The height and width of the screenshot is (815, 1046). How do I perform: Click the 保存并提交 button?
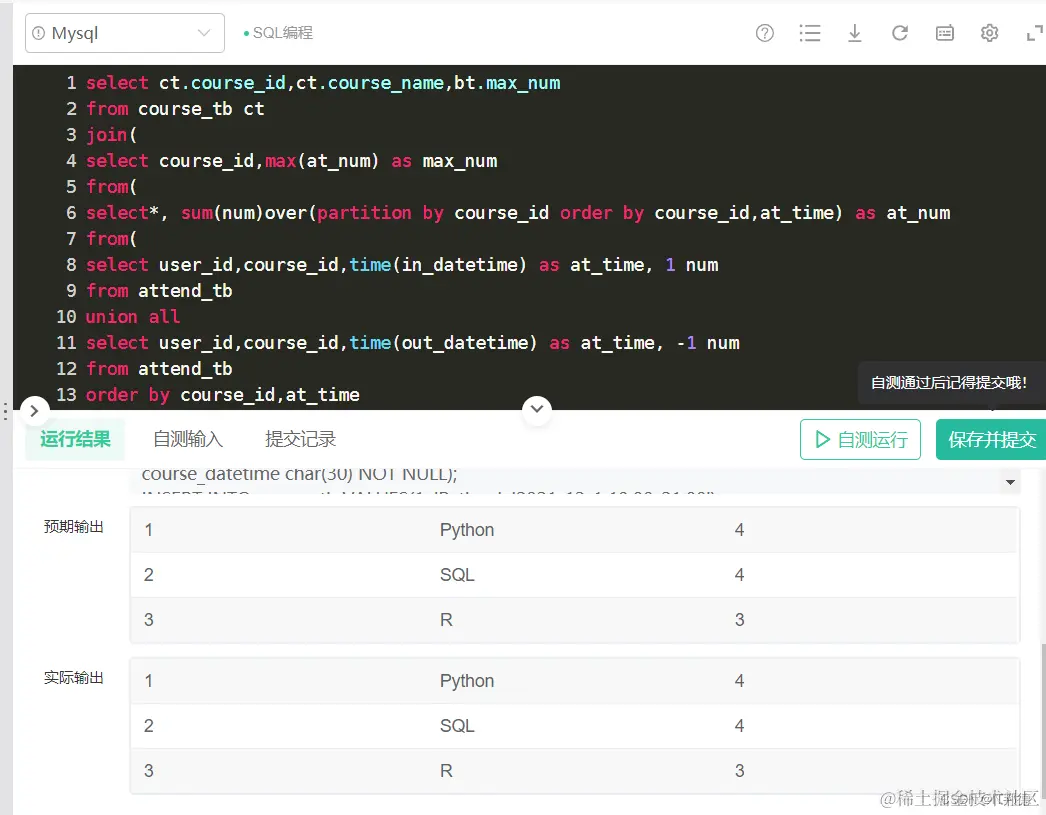coord(992,440)
